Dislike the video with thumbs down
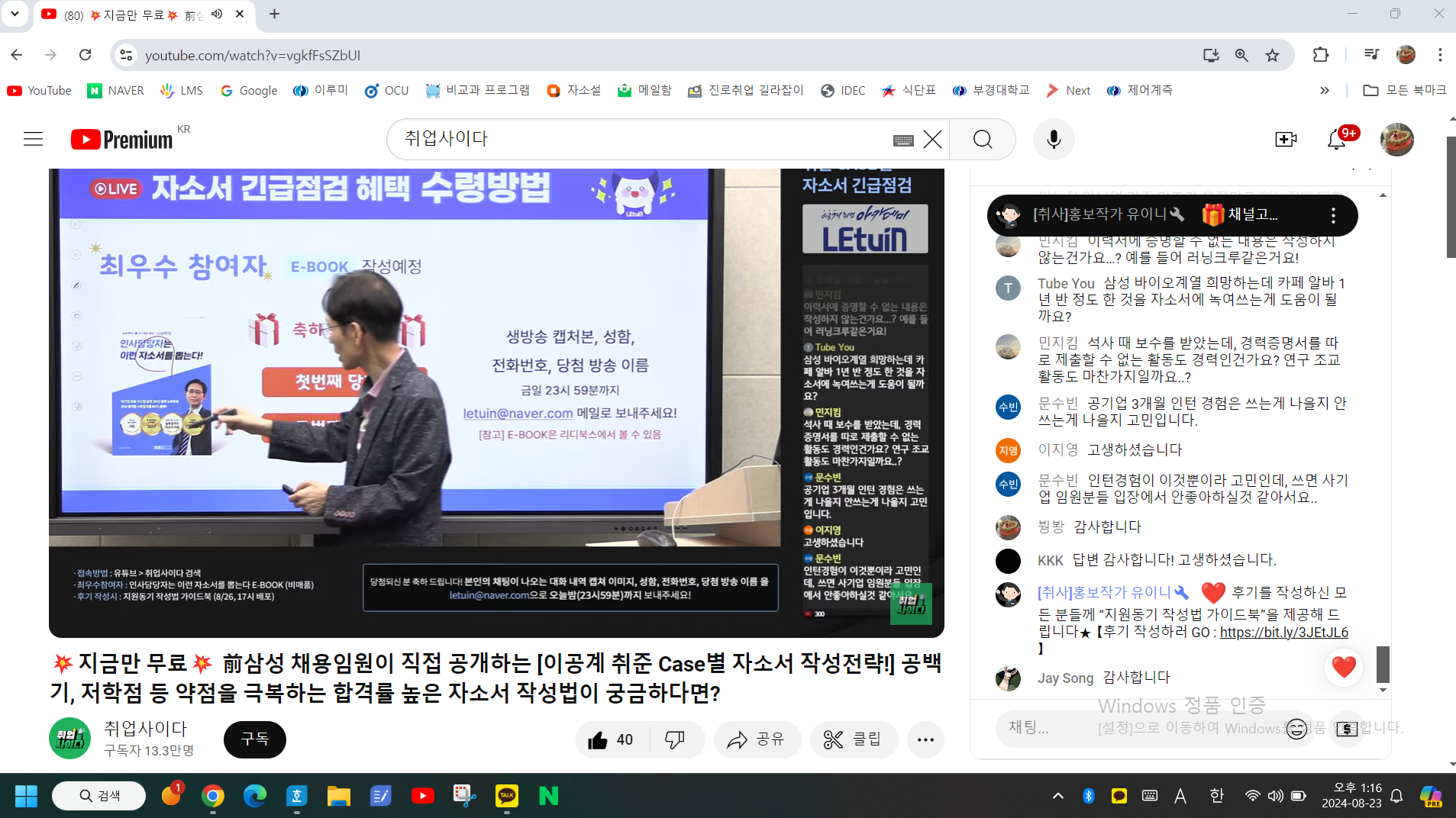 click(x=675, y=739)
